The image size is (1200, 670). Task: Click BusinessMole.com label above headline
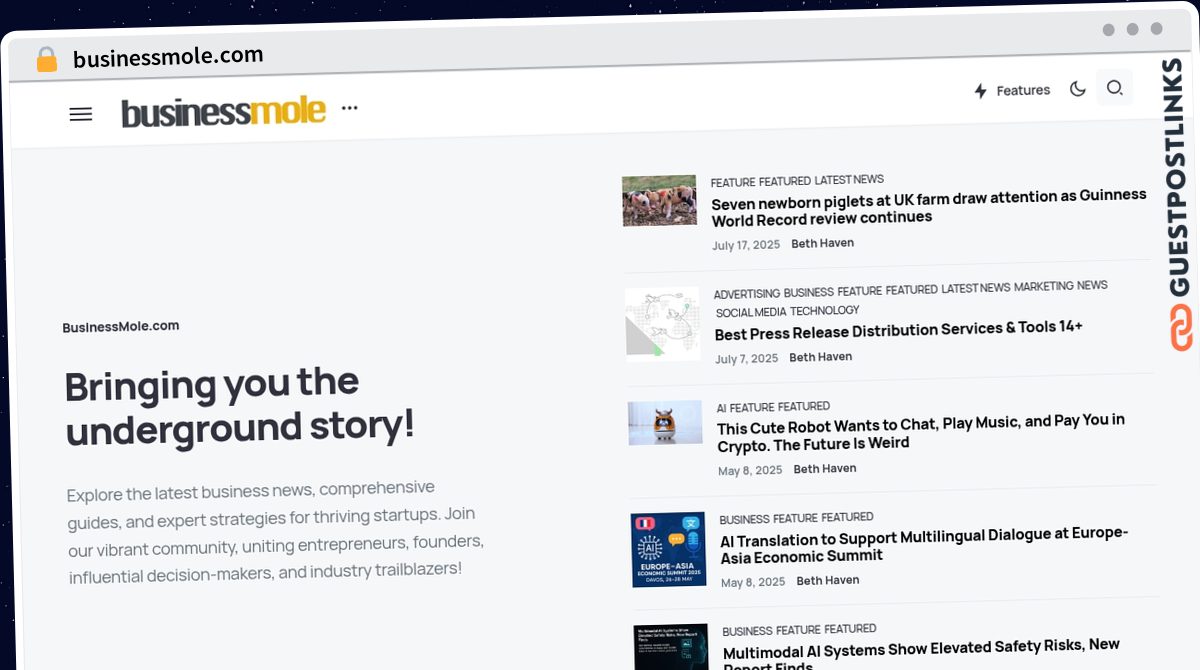tap(121, 326)
